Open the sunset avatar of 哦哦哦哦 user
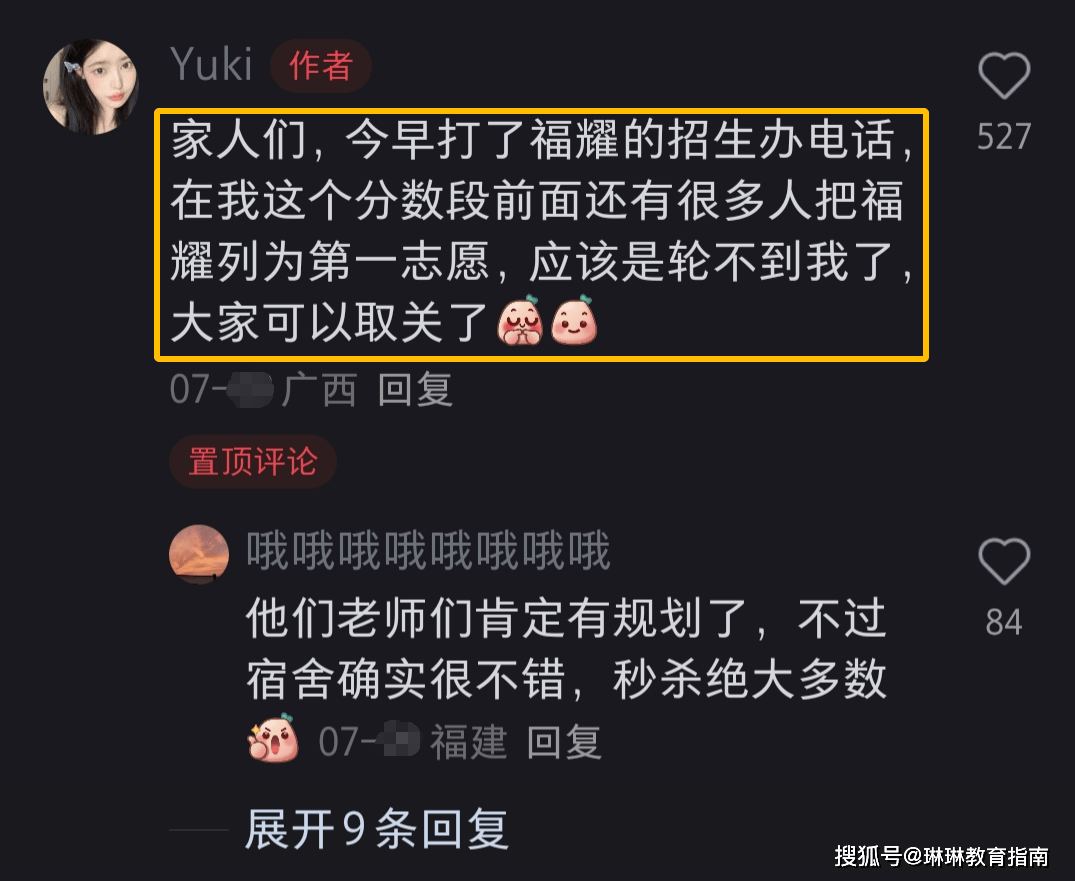This screenshot has width=1075, height=881. pos(199,554)
